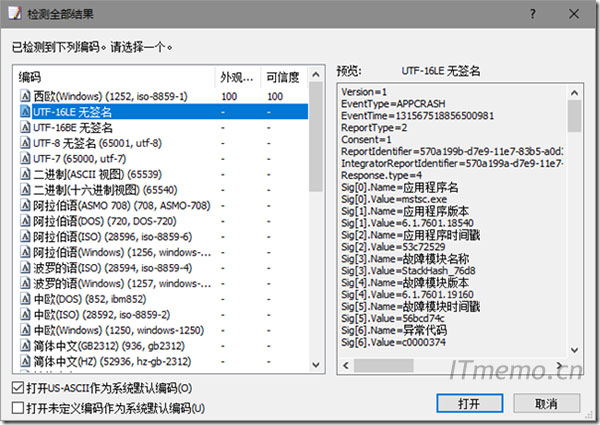The width and height of the screenshot is (600, 425).
Task: Click the preview pane down scroll arrow
Action: pyautogui.click(x=574, y=350)
